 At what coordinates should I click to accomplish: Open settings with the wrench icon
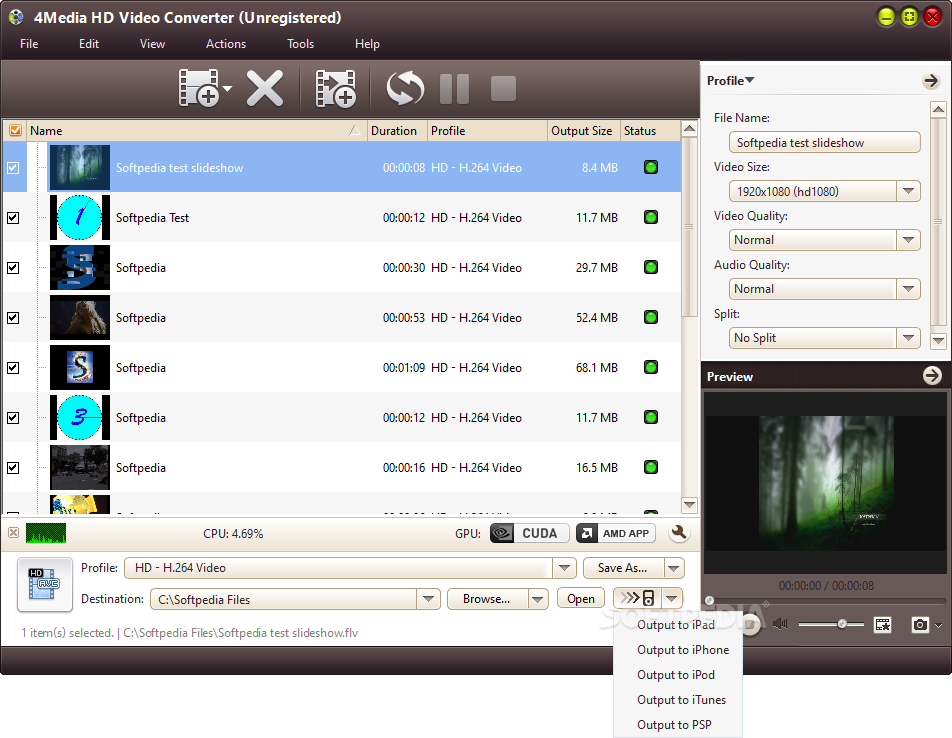point(679,533)
